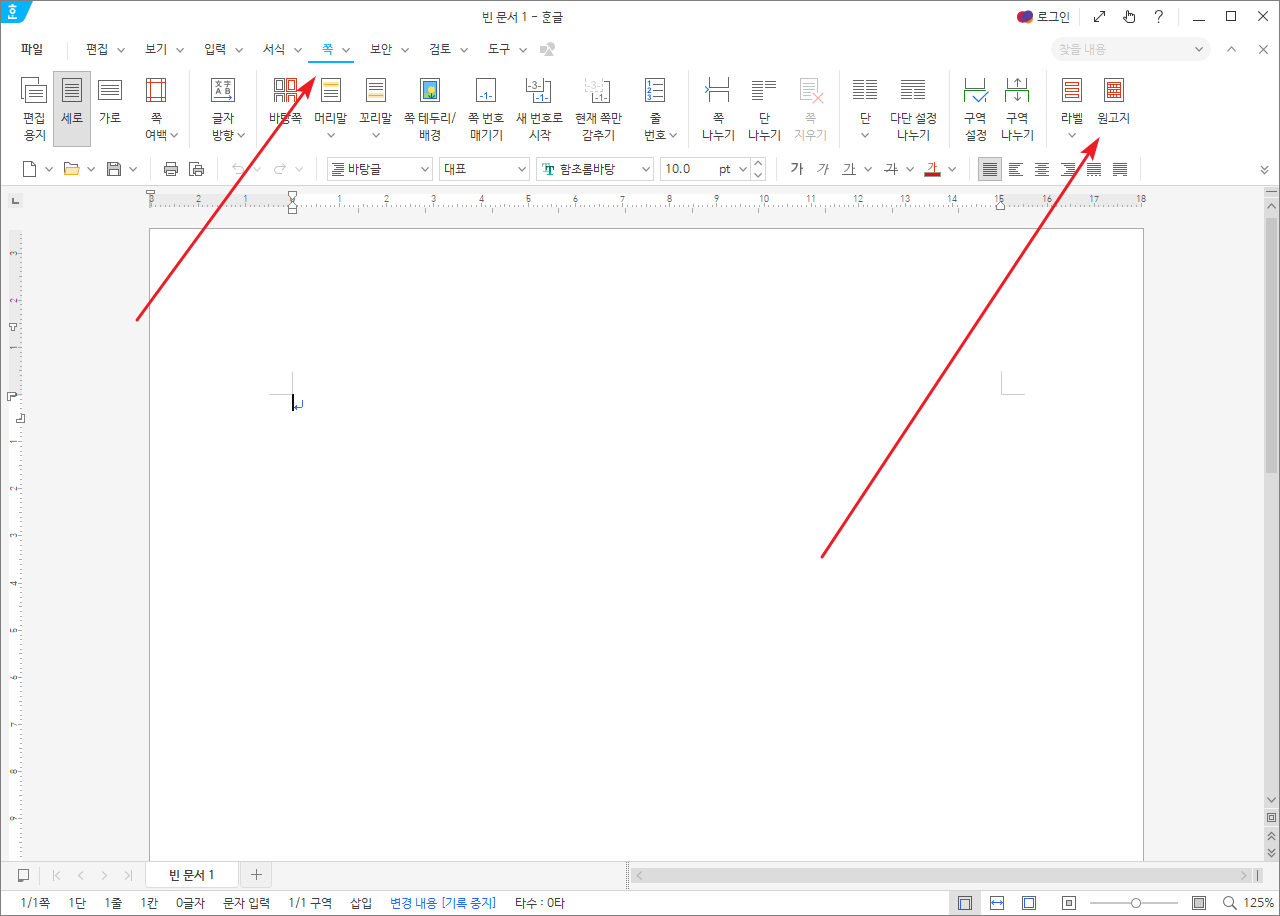The image size is (1280, 916).
Task: Toggle strikethrough 가 formatting
Action: click(x=890, y=169)
